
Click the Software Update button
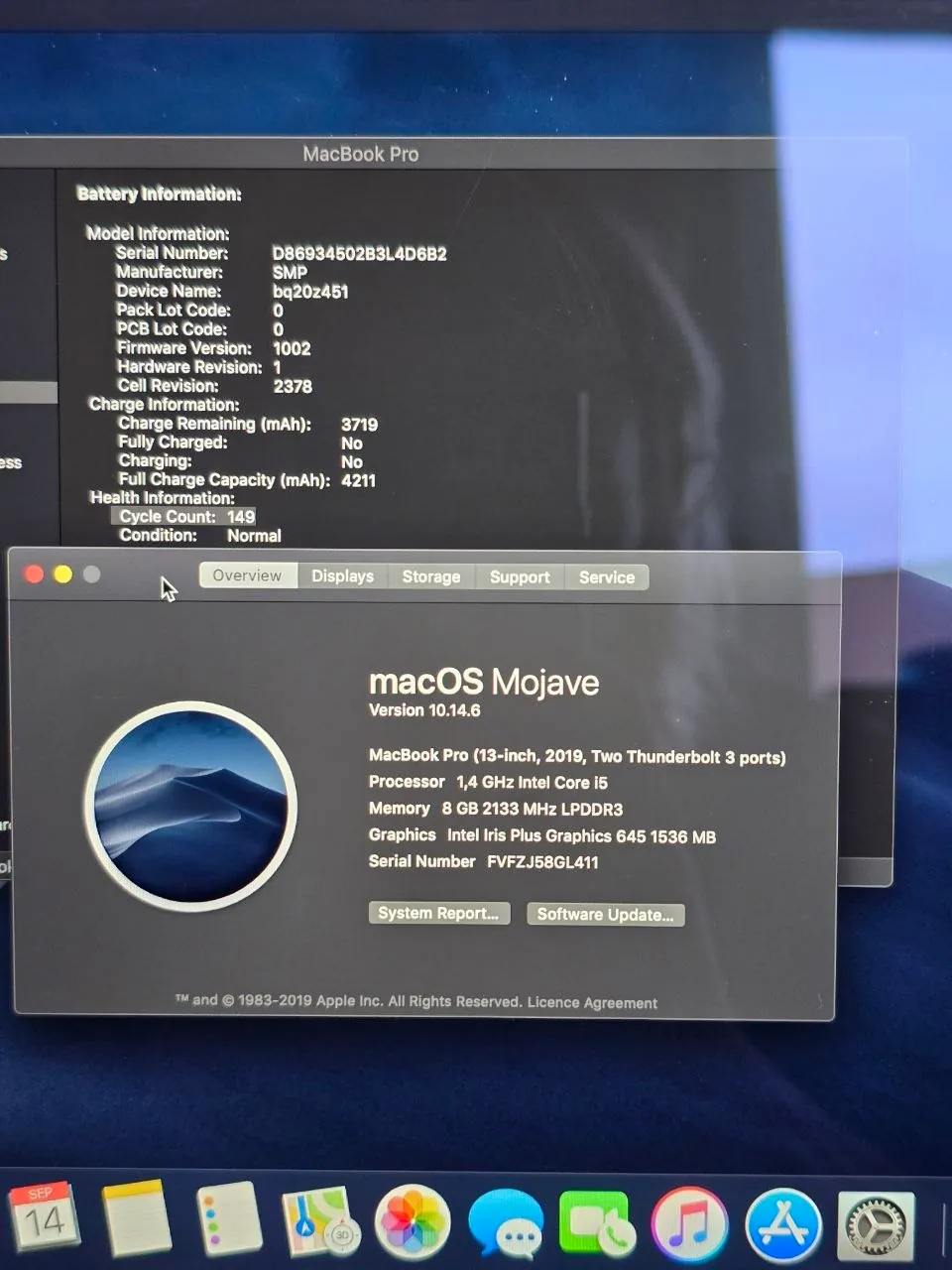pos(605,915)
